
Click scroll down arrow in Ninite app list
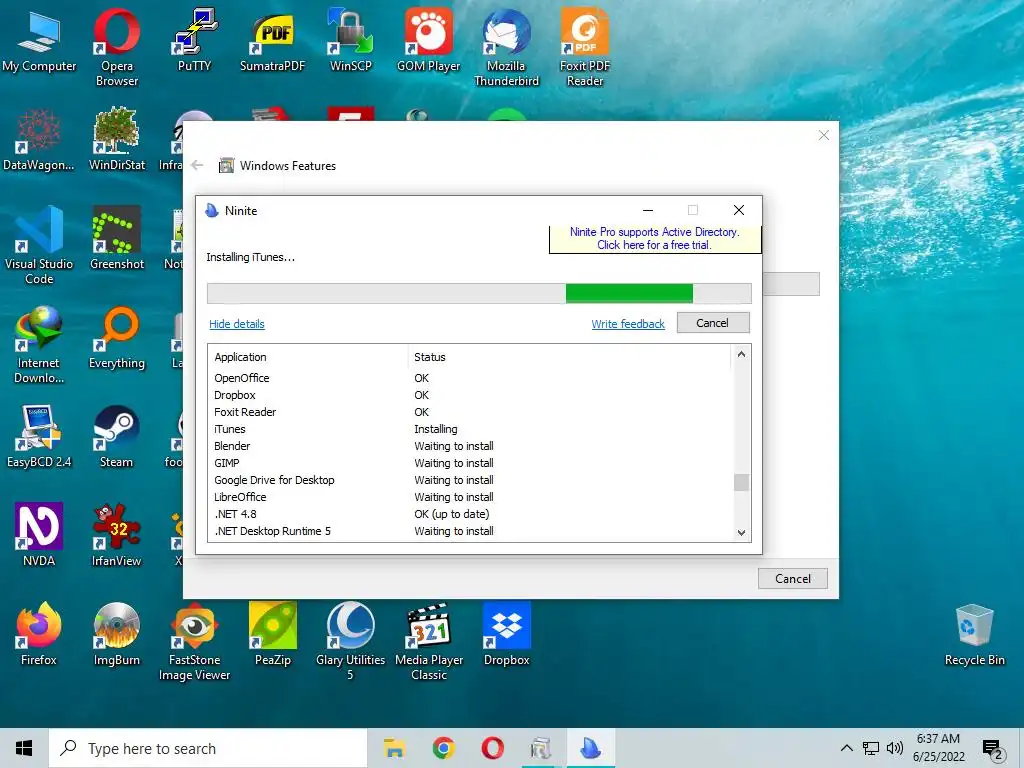[x=741, y=532]
